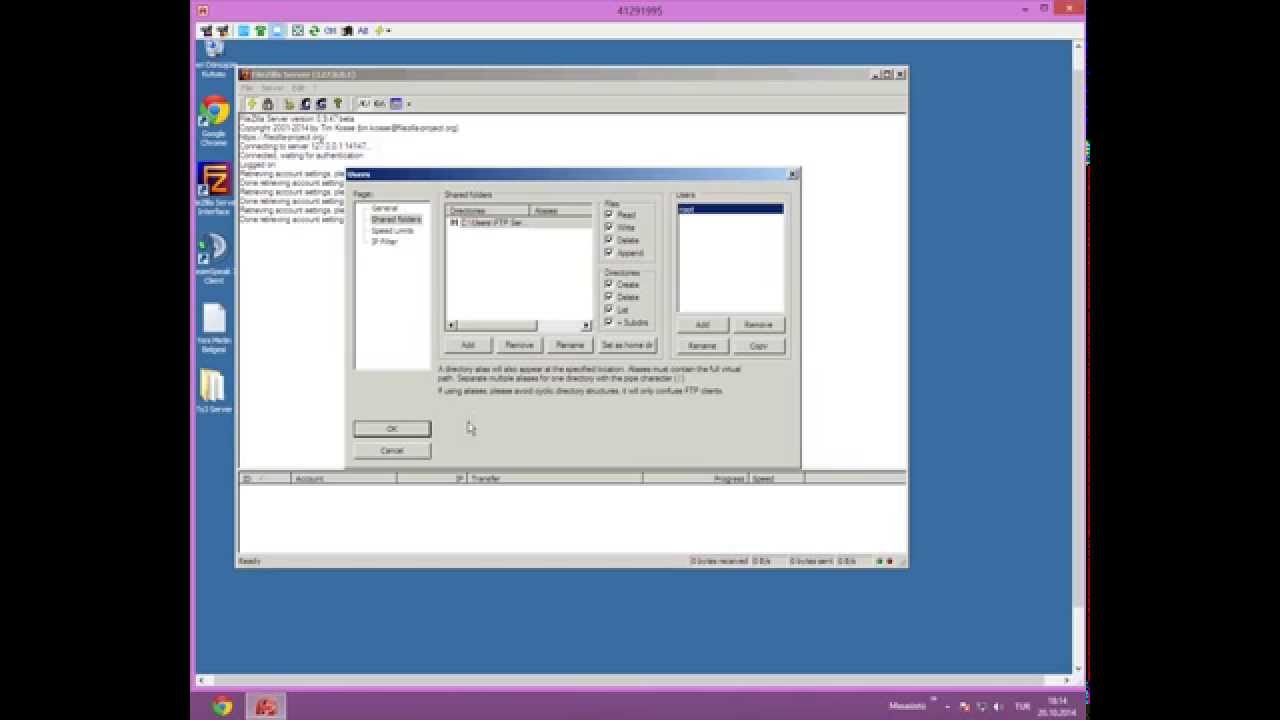Click the padlock lock-server icon in FileZilla toolbar
The width and height of the screenshot is (1280, 720).
click(268, 104)
